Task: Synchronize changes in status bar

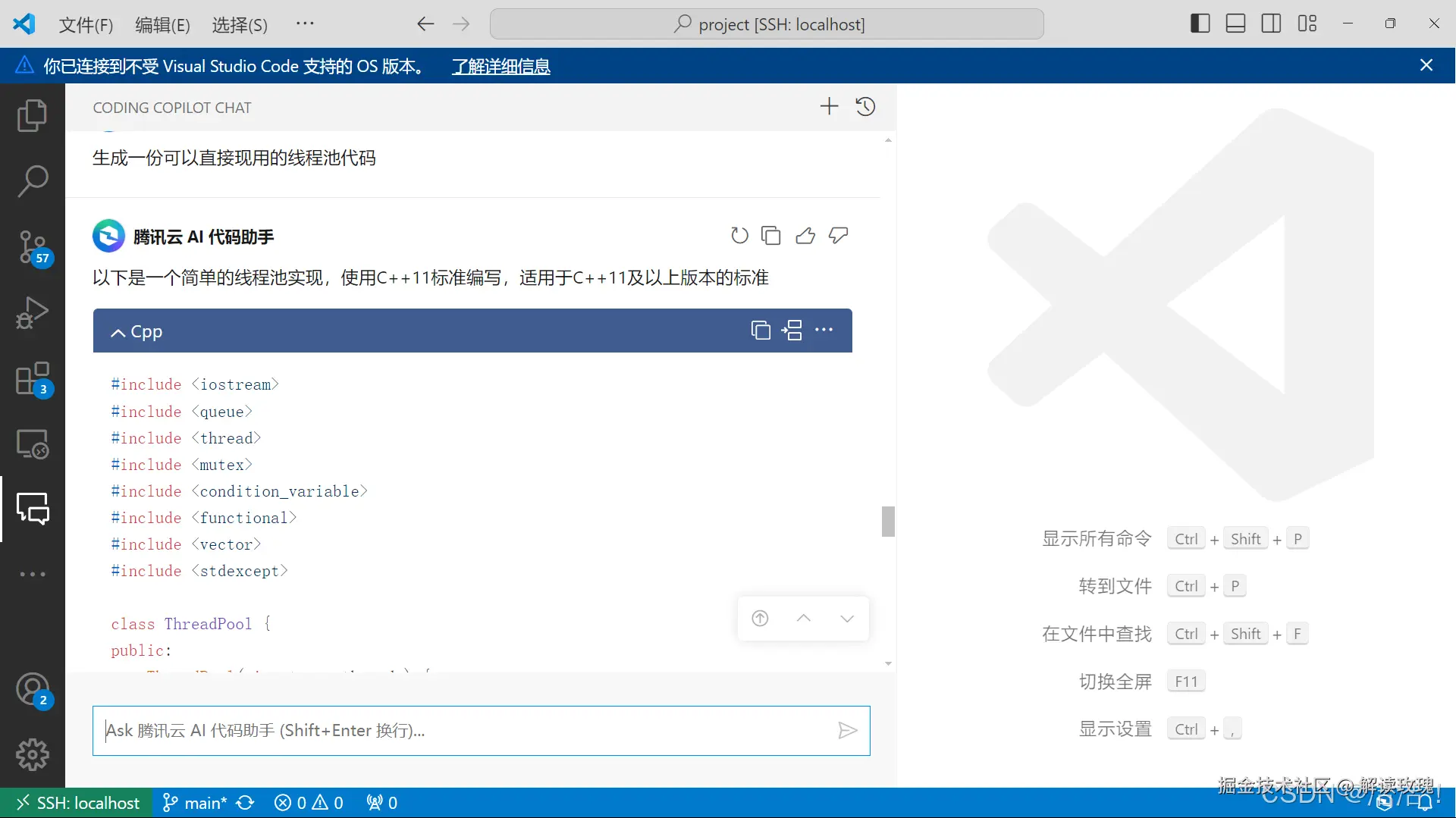Action: click(x=245, y=803)
